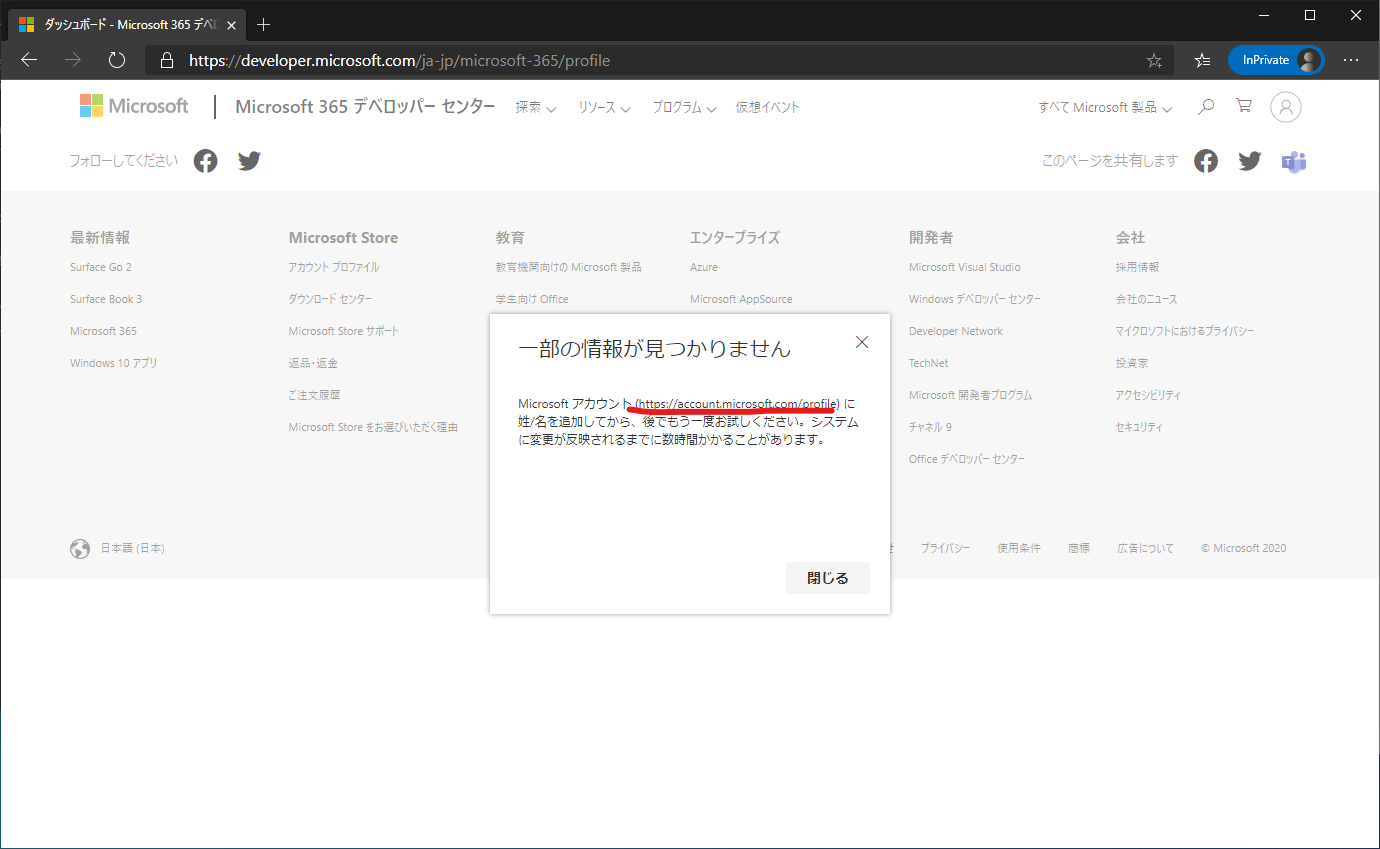Open マイクロソフトにおけるプライバシー link

[1185, 331]
